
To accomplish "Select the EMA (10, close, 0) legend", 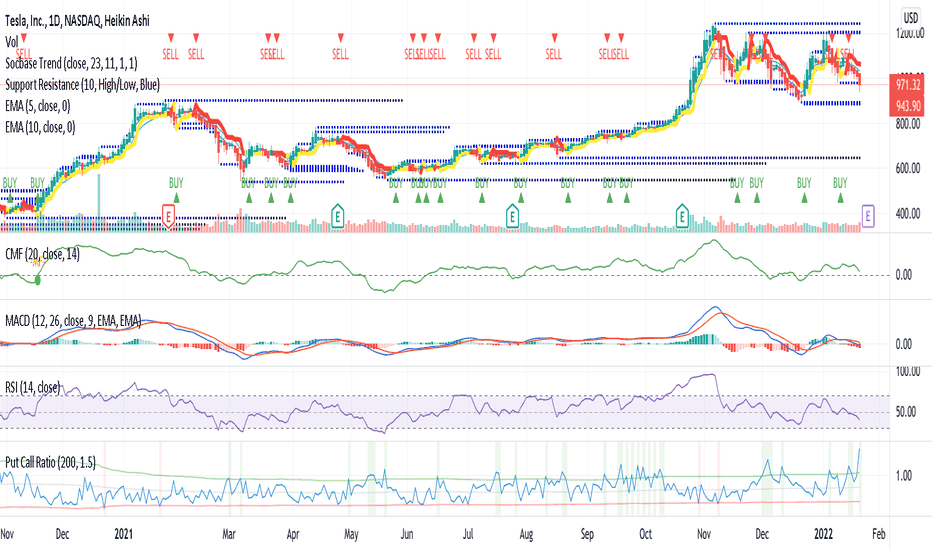I will click(x=40, y=127).
